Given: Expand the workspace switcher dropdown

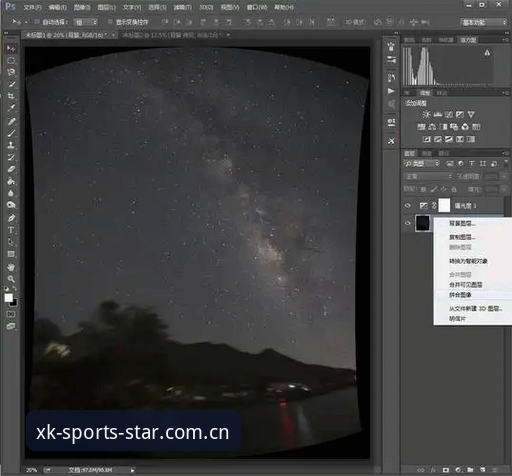Looking at the screenshot, I should click(484, 22).
